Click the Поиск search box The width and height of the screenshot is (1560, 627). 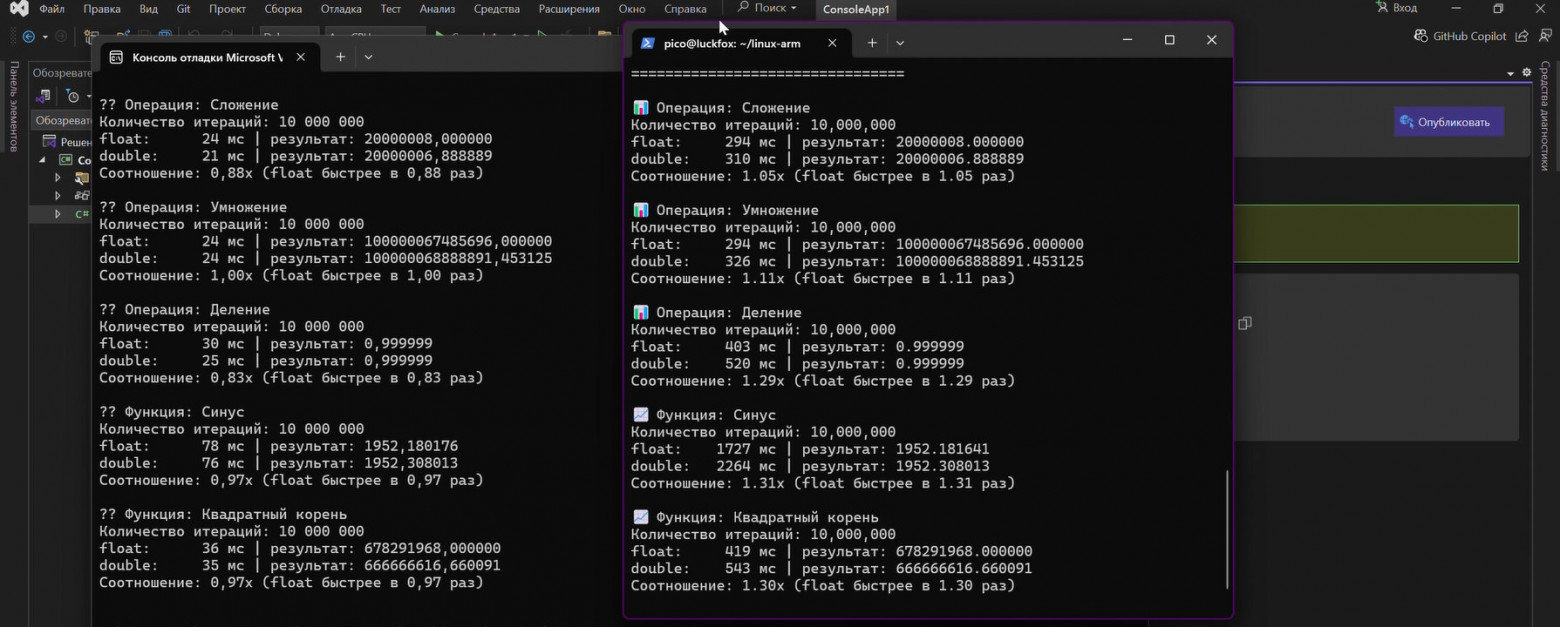[768, 8]
